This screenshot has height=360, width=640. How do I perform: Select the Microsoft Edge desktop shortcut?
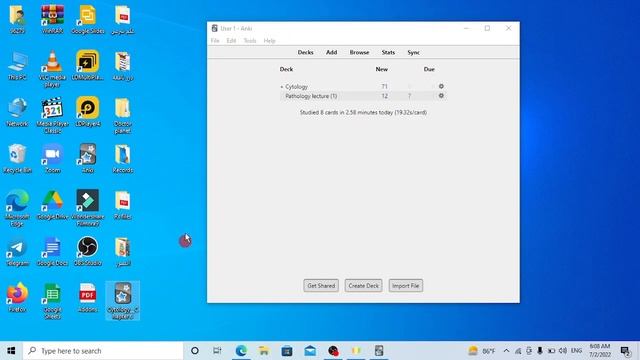[x=17, y=209]
